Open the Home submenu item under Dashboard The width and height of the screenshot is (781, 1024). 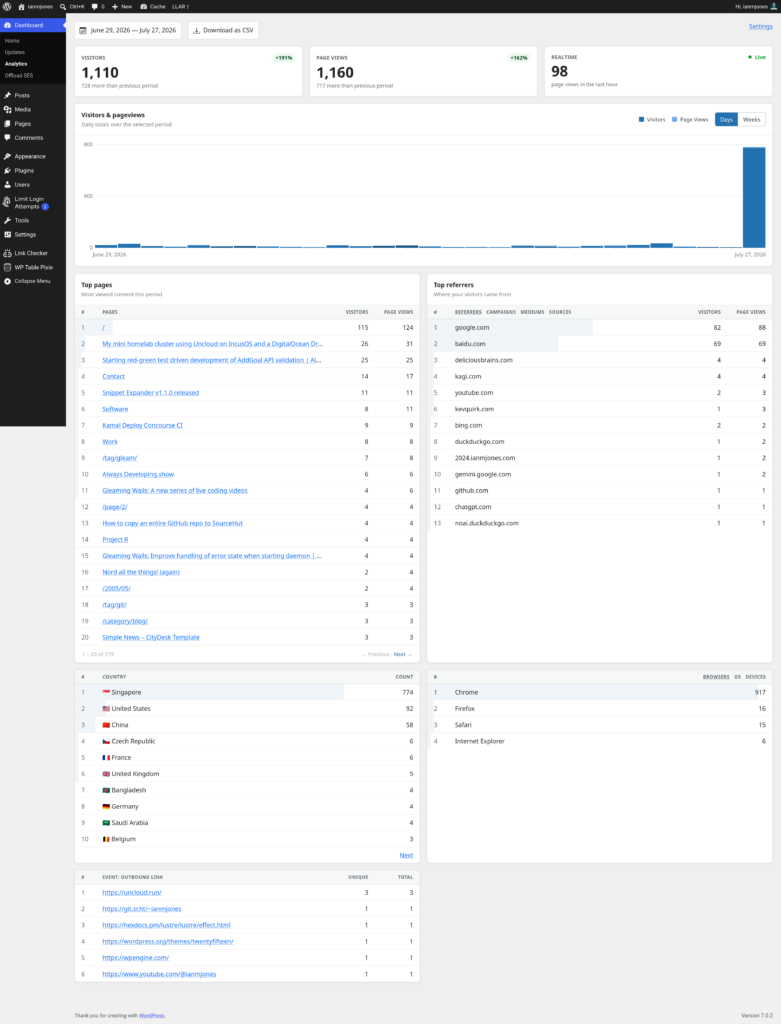point(12,40)
